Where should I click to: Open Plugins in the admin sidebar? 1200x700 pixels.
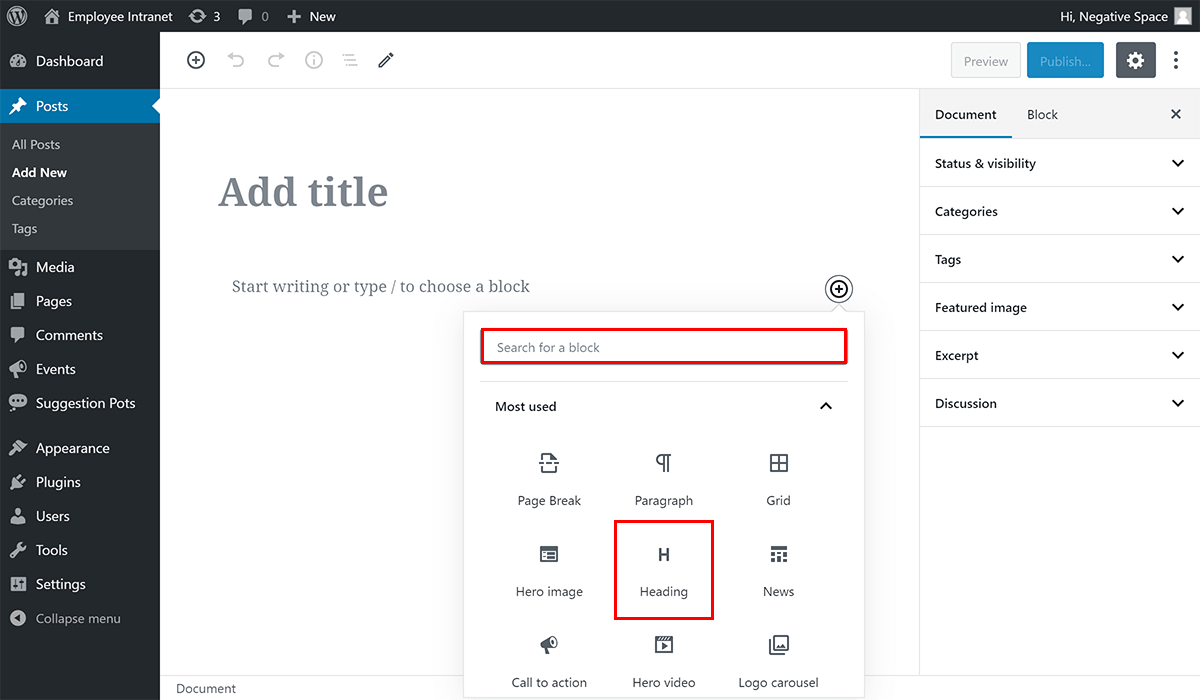[x=58, y=482]
